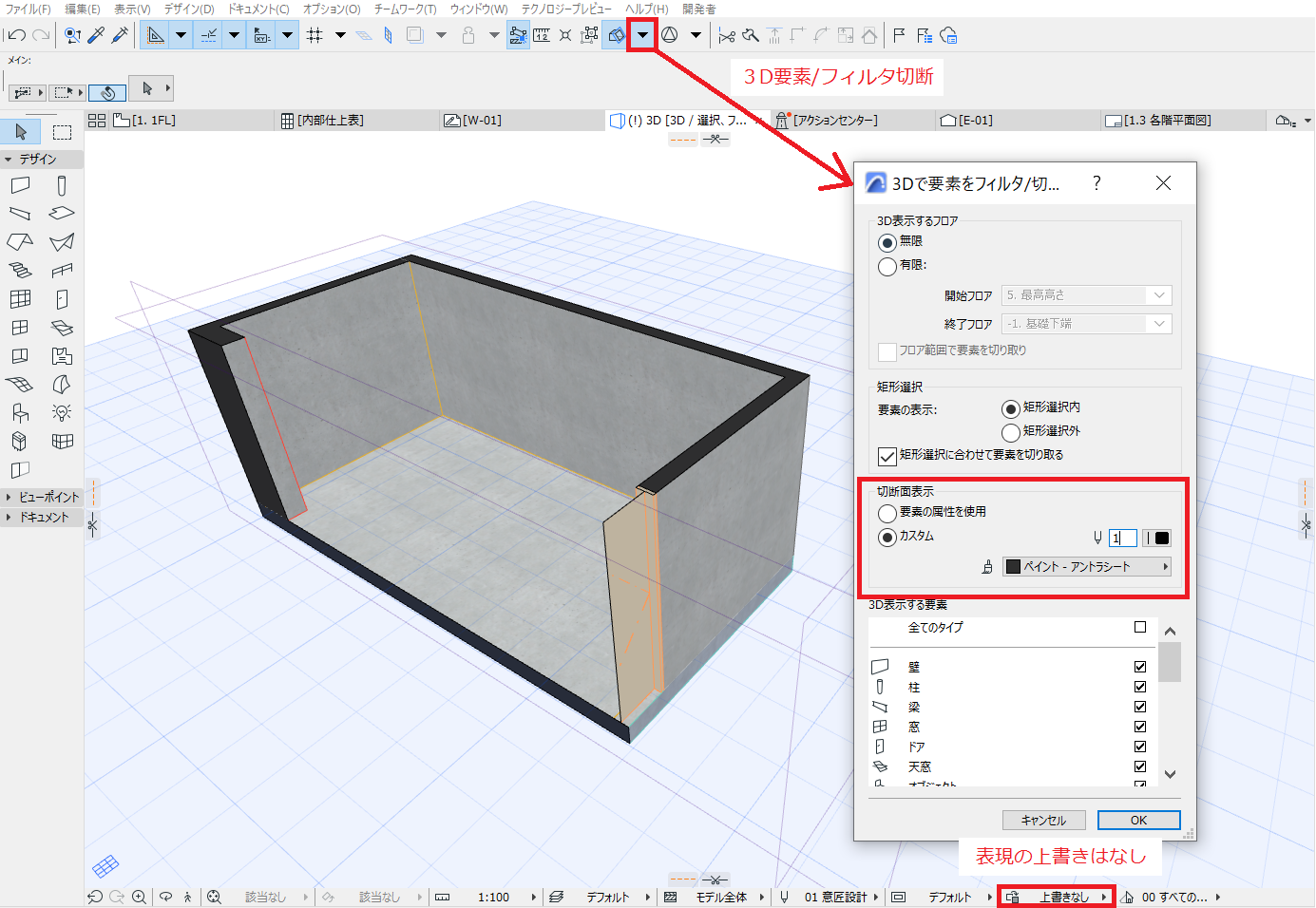Click the キャンセル button
Viewport: 1316px width, 908px height.
pyautogui.click(x=1043, y=820)
